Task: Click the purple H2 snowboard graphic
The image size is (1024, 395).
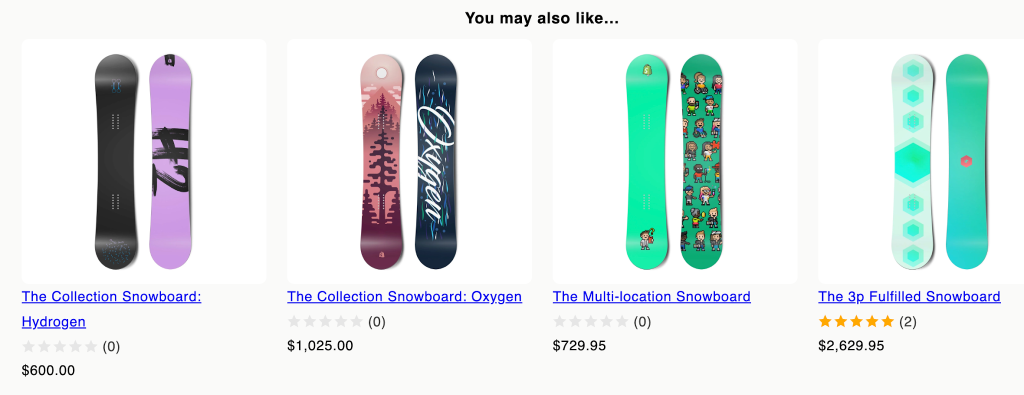Action: click(170, 161)
